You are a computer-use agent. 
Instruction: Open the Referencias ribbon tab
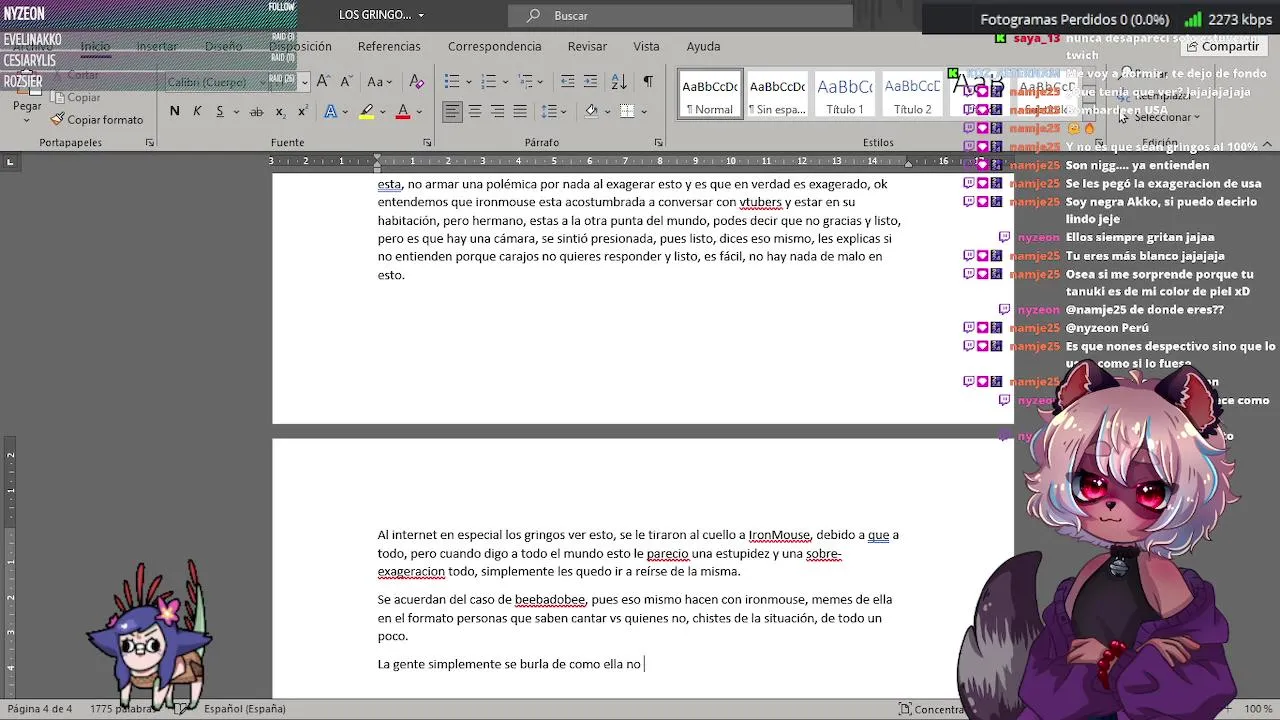coord(389,46)
